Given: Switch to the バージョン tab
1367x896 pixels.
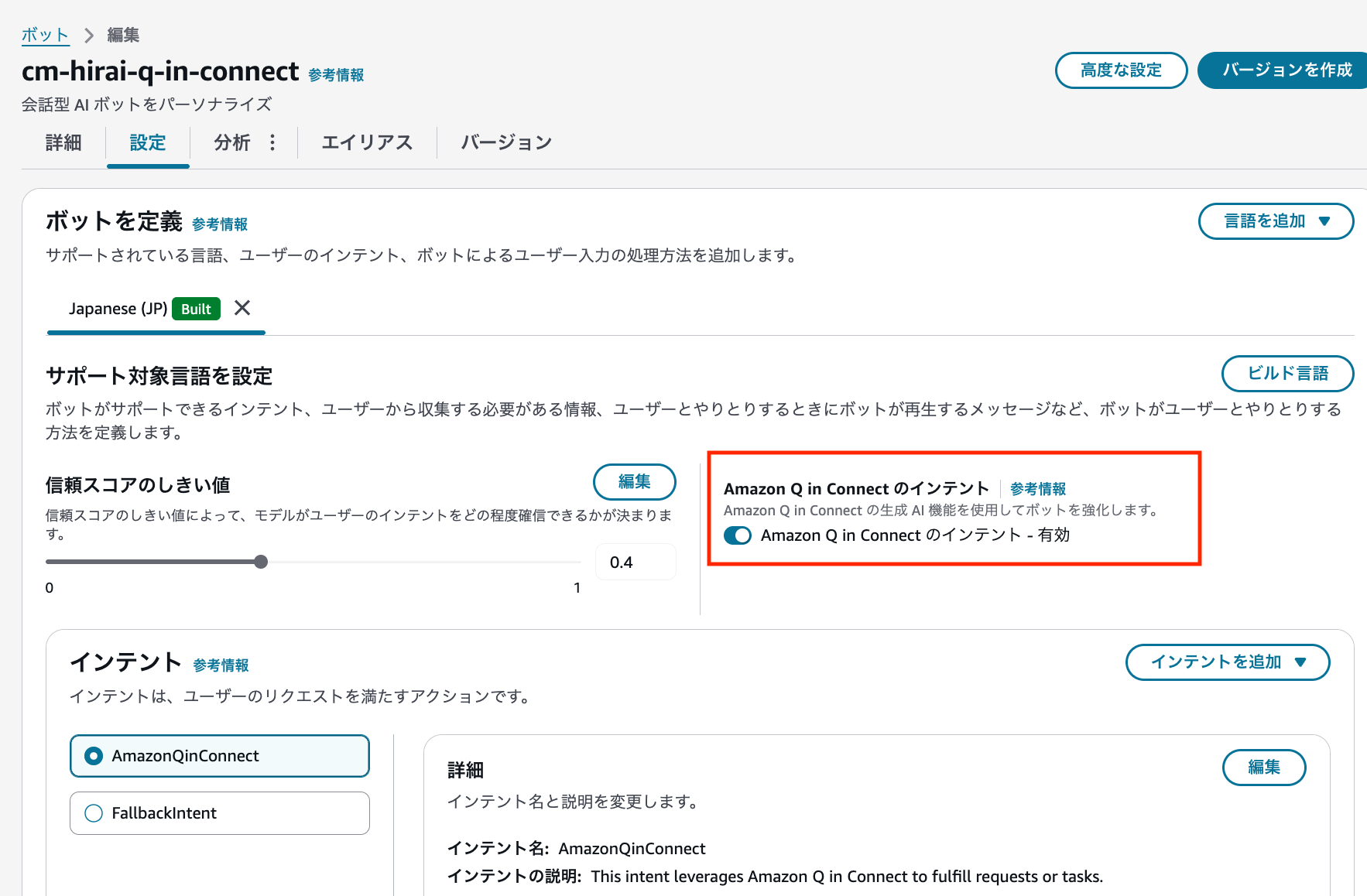Looking at the screenshot, I should click(x=506, y=143).
